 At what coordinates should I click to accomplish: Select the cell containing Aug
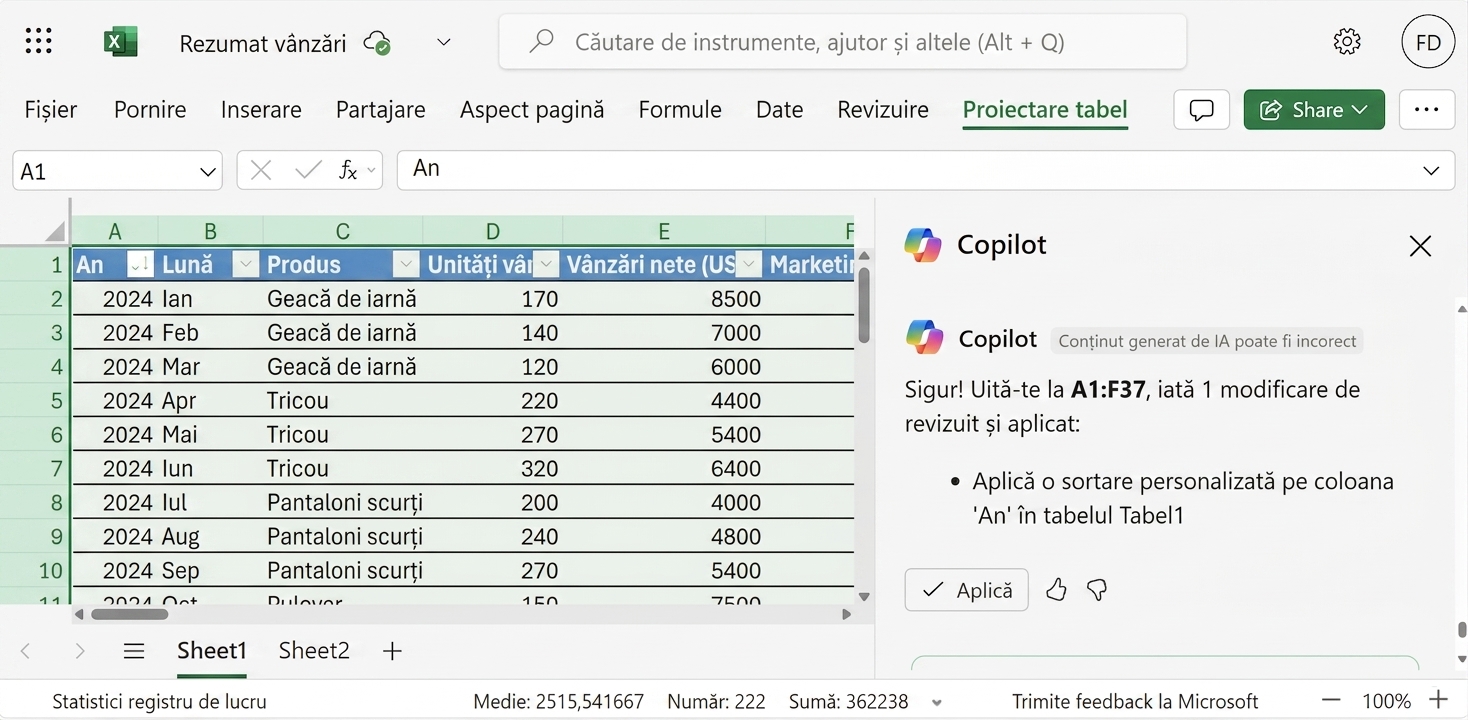pos(210,537)
